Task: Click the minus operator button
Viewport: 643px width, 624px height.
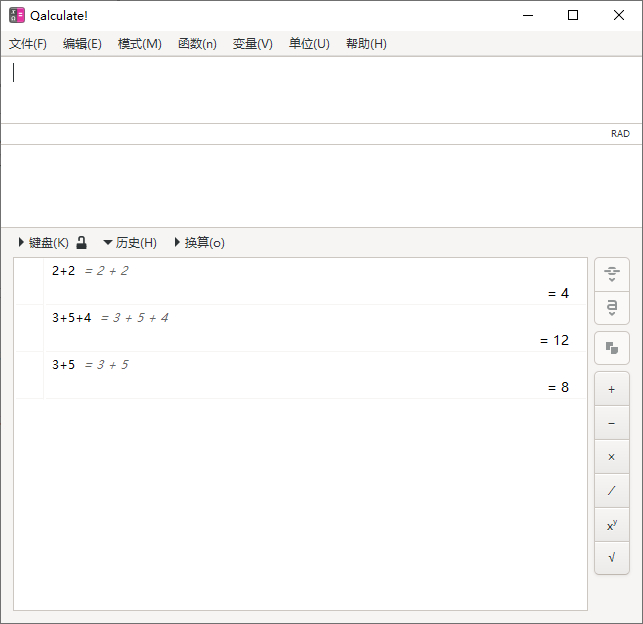Action: point(612,423)
